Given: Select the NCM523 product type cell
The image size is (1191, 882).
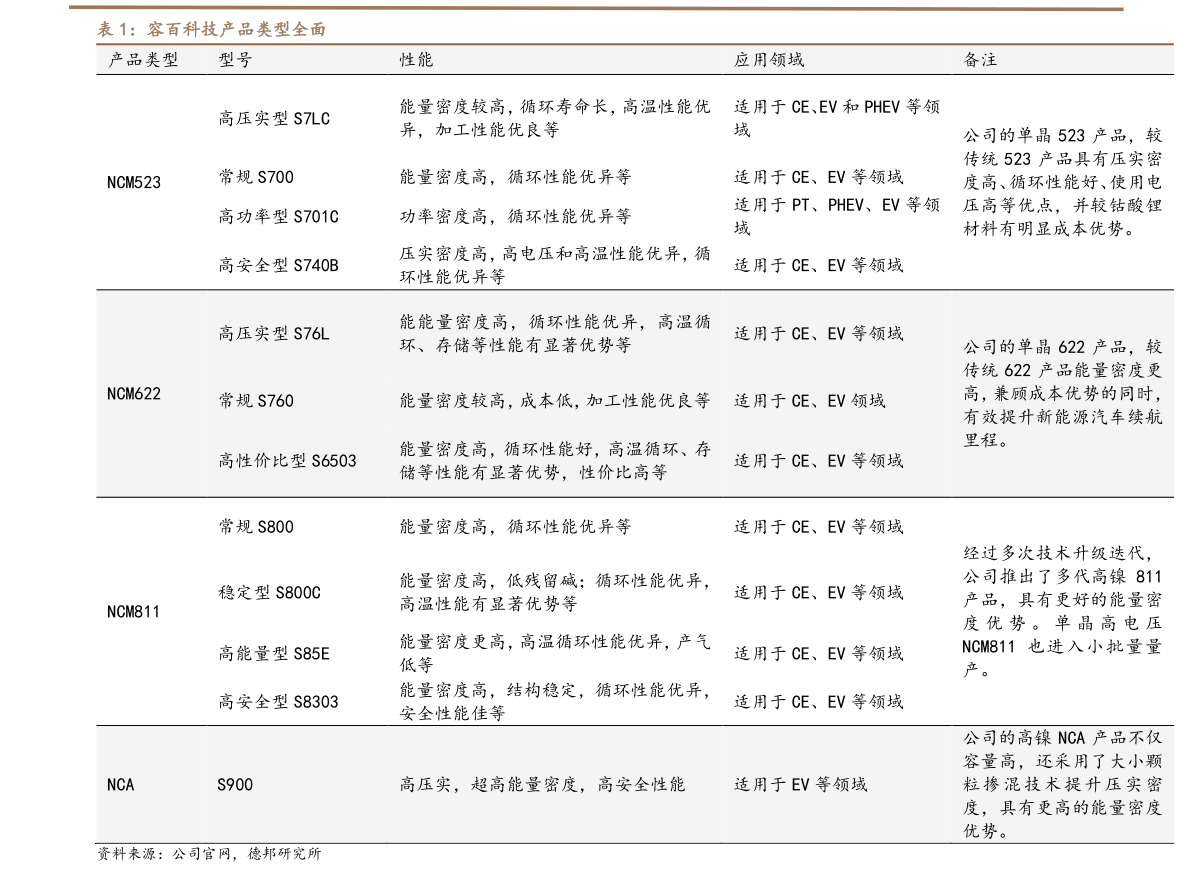Looking at the screenshot, I should [x=133, y=183].
